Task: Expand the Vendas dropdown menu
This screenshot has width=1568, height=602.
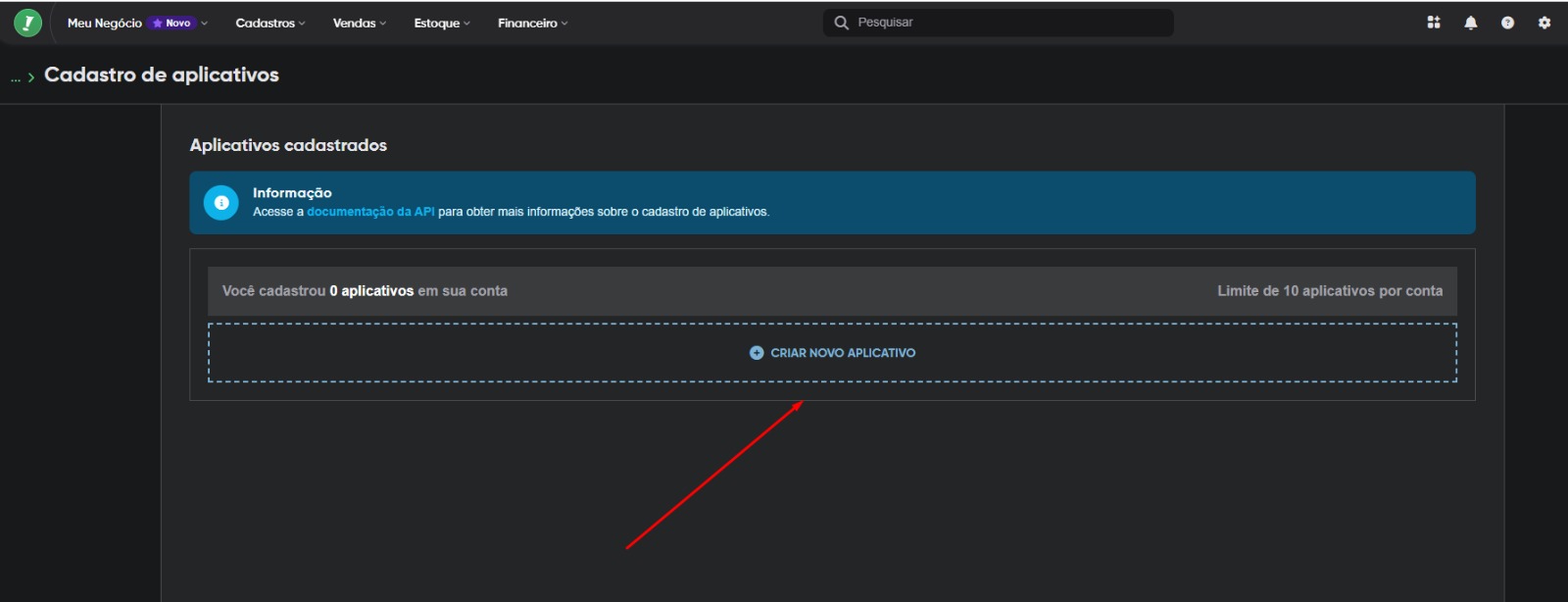Action: tap(360, 23)
